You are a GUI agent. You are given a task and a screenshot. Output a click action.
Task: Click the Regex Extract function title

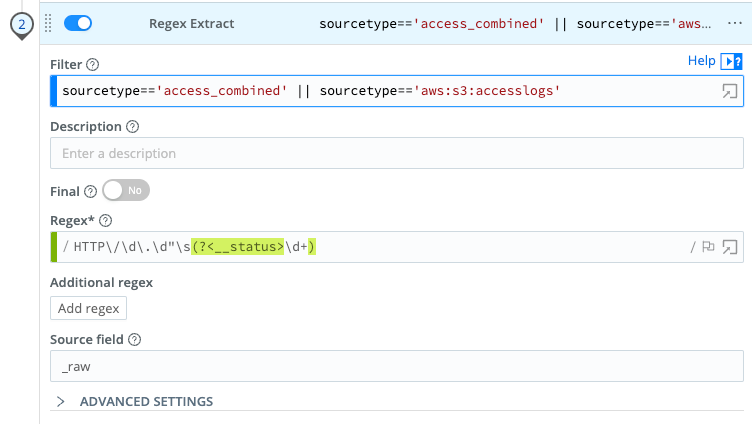tap(191, 24)
